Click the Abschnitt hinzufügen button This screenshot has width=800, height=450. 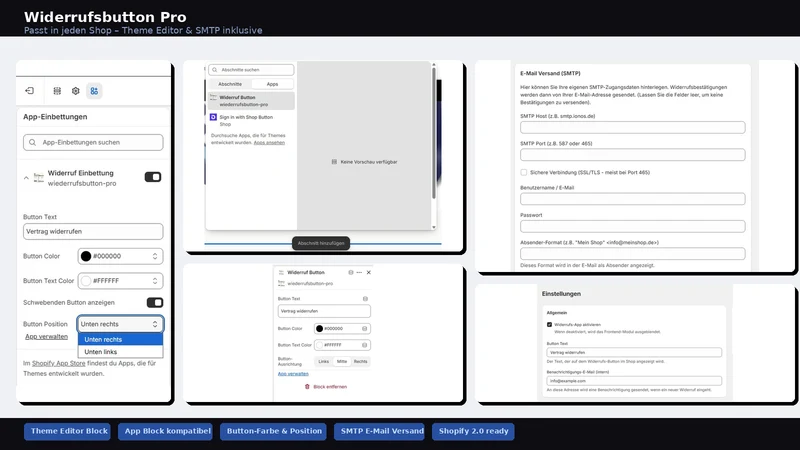[321, 243]
